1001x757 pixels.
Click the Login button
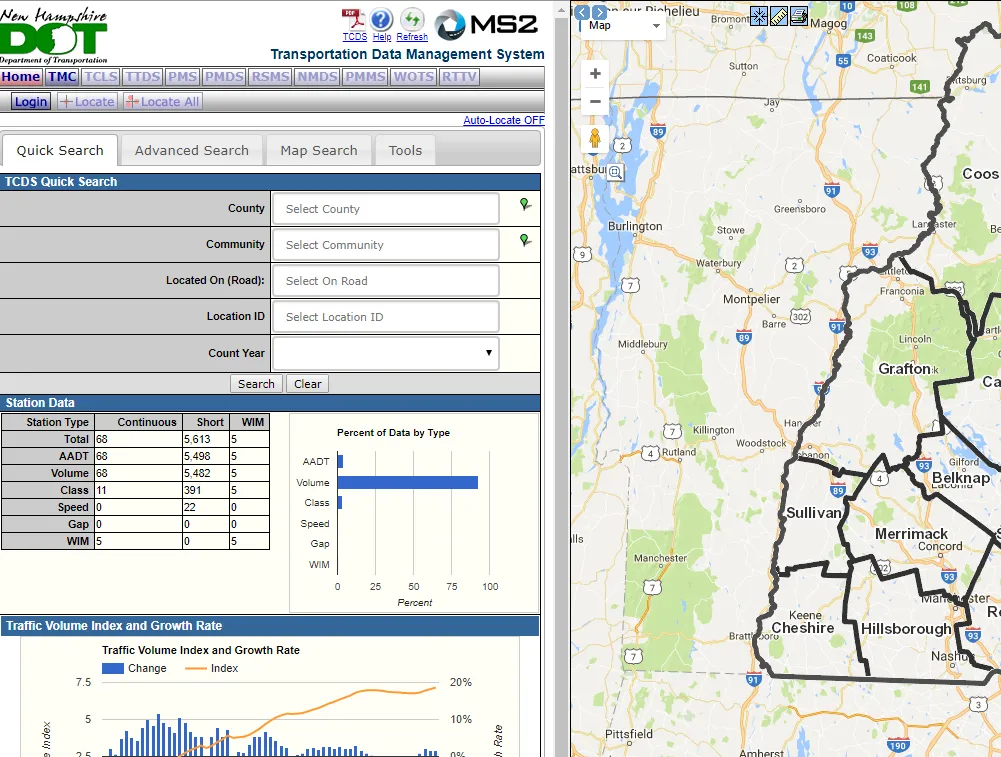tap(31, 101)
